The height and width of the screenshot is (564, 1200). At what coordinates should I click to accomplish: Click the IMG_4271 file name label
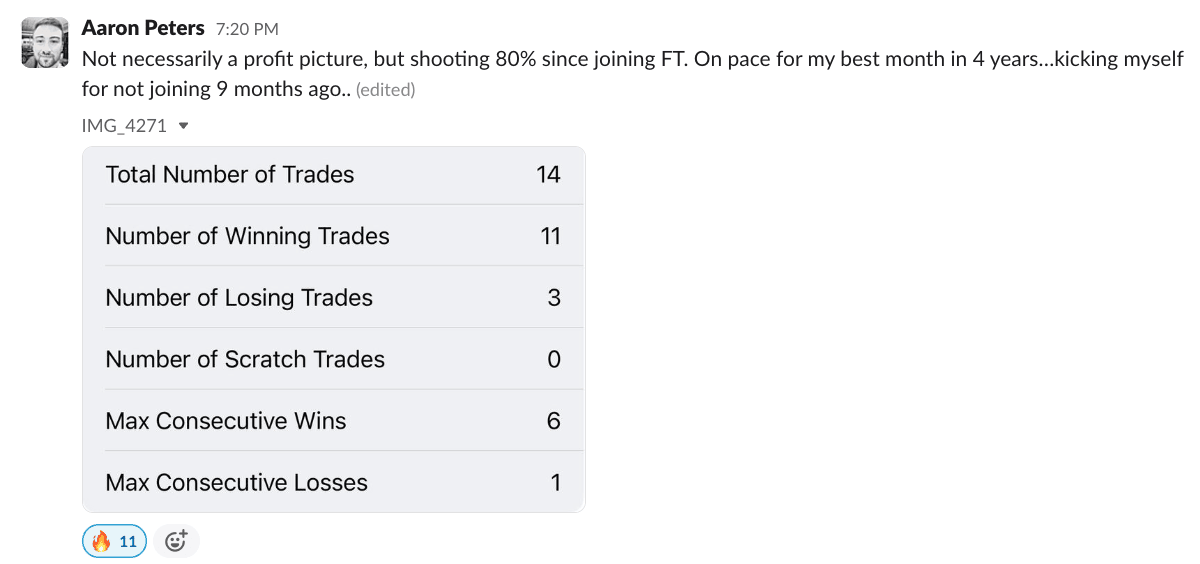[124, 126]
